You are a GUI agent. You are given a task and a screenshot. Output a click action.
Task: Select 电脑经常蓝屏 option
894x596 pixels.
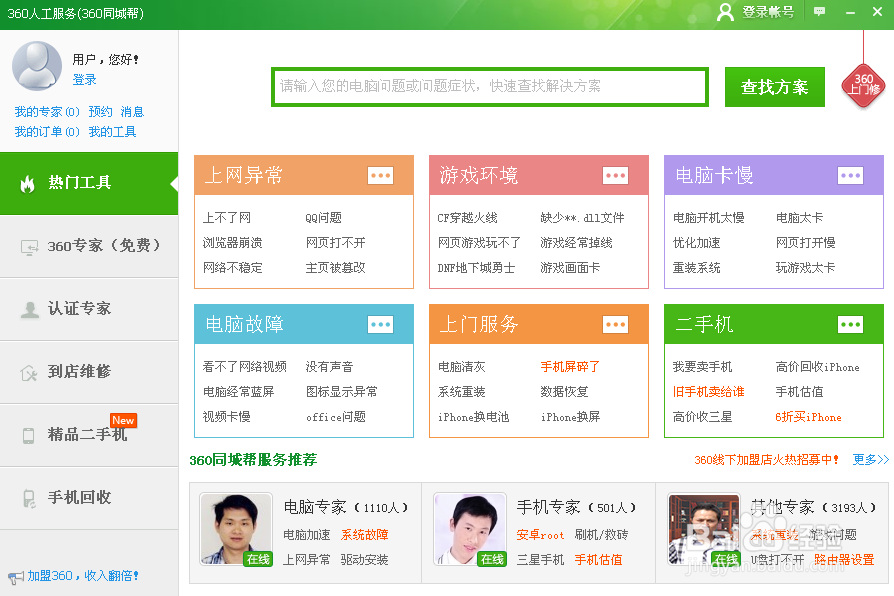239,392
